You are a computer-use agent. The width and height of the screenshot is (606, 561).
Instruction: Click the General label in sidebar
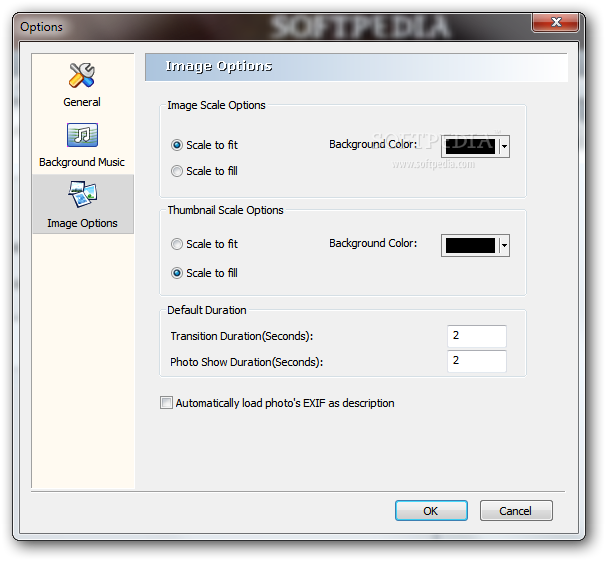click(x=82, y=102)
